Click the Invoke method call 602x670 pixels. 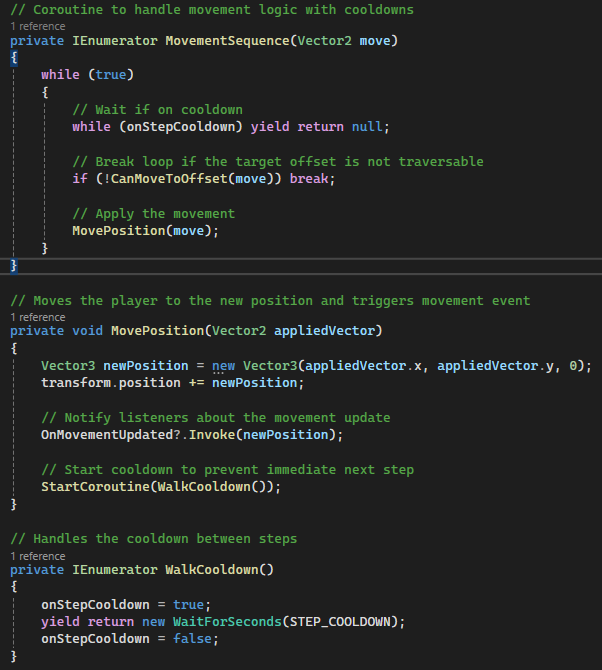[x=212, y=435]
